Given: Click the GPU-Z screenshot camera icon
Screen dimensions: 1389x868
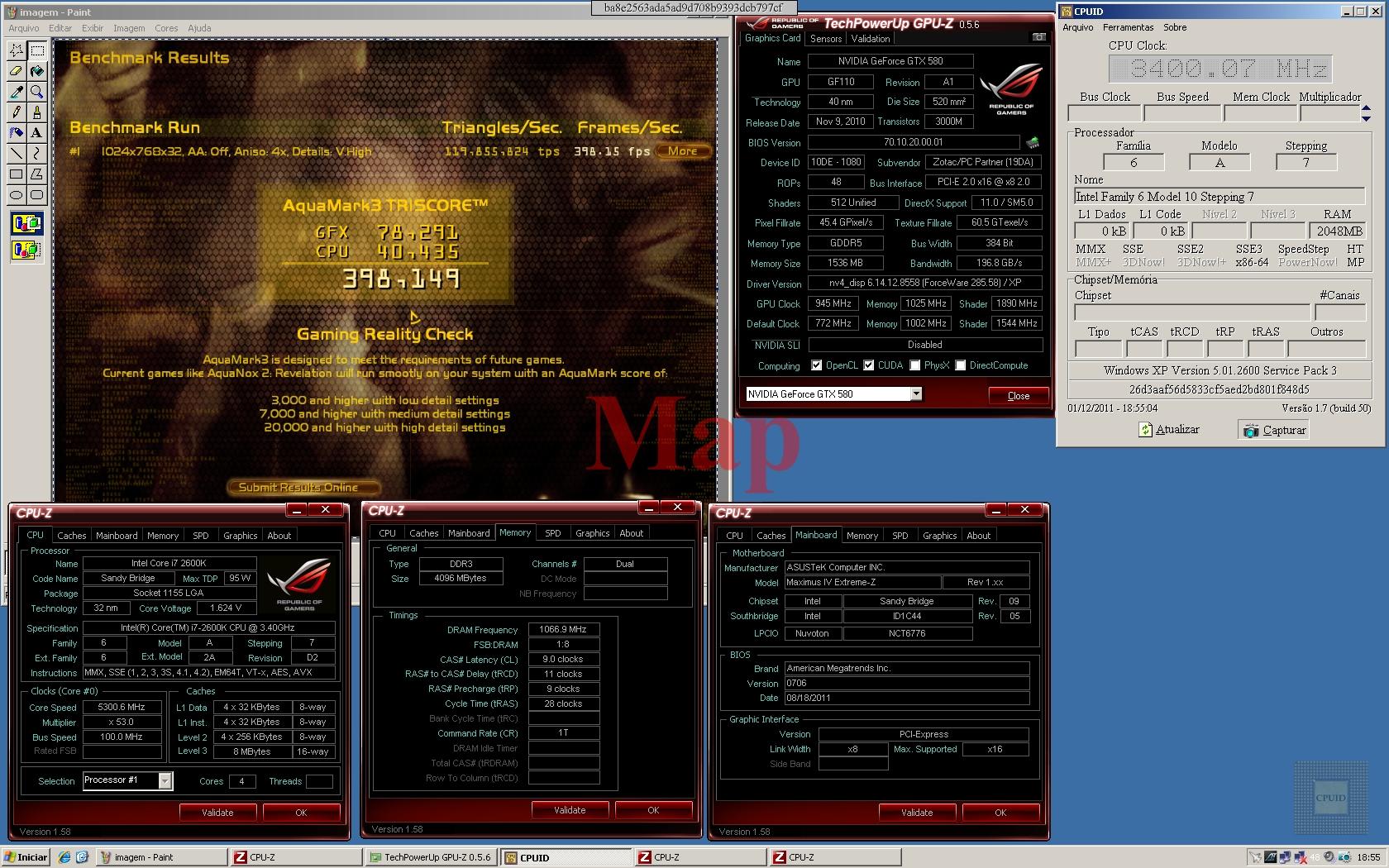Looking at the screenshot, I should (1038, 38).
